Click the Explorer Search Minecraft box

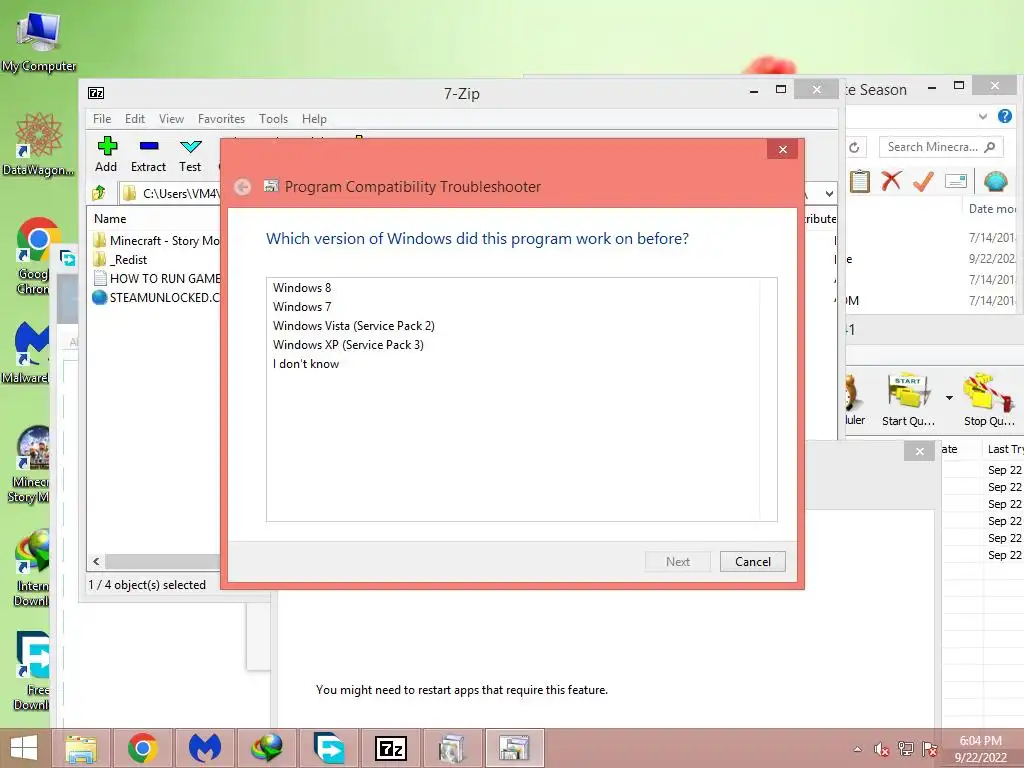940,147
